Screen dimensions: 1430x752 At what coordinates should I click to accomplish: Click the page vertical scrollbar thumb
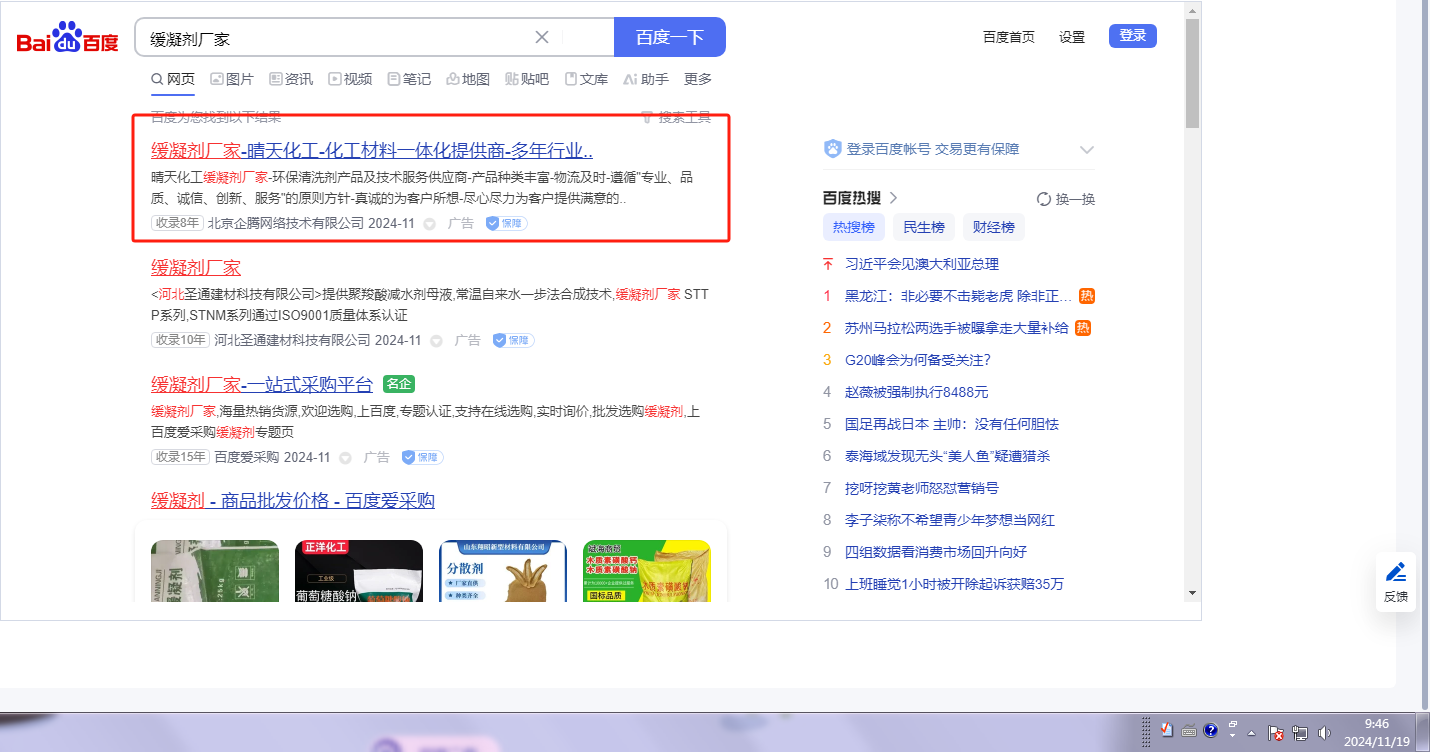[1192, 72]
